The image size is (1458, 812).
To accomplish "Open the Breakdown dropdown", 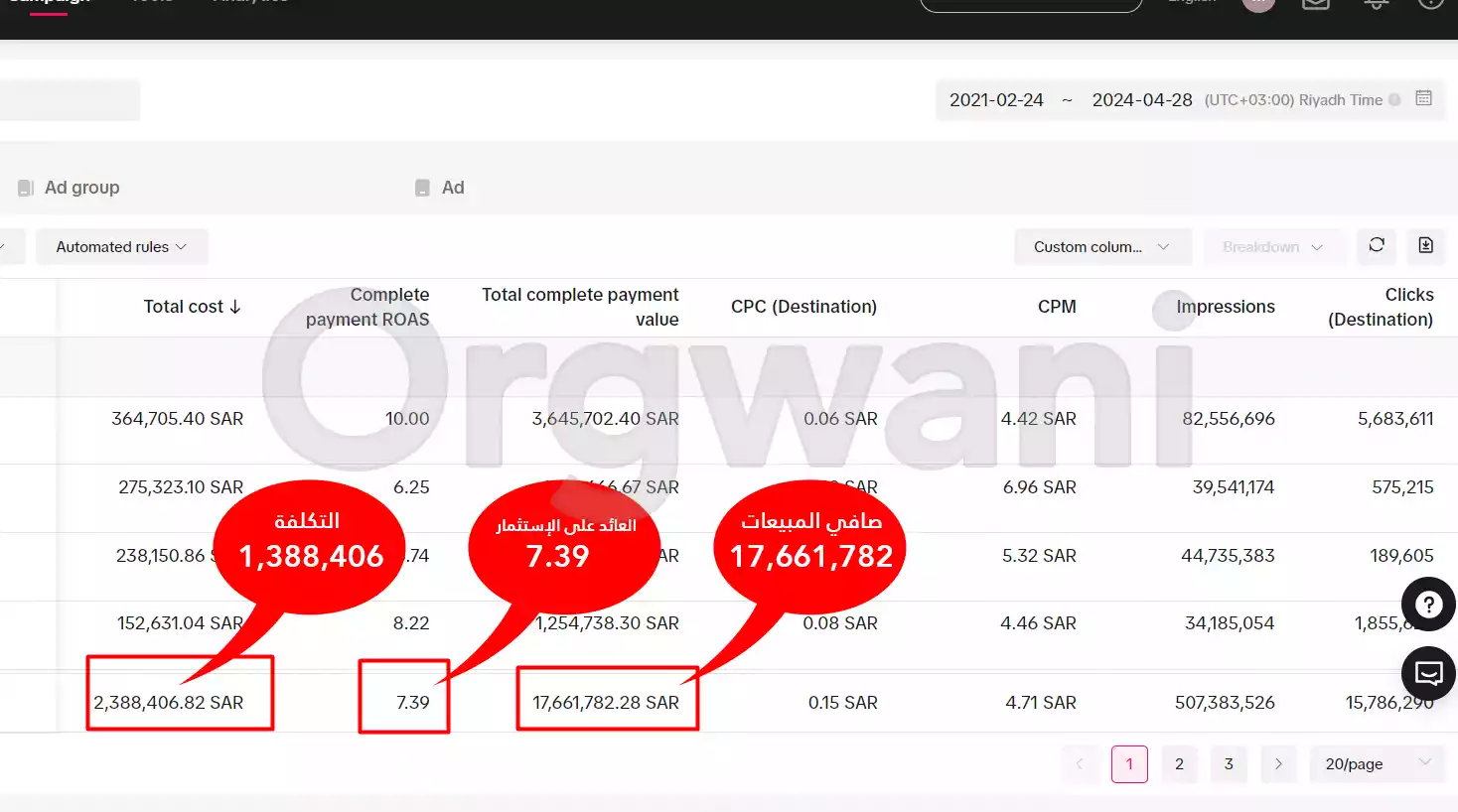I will [x=1273, y=246].
